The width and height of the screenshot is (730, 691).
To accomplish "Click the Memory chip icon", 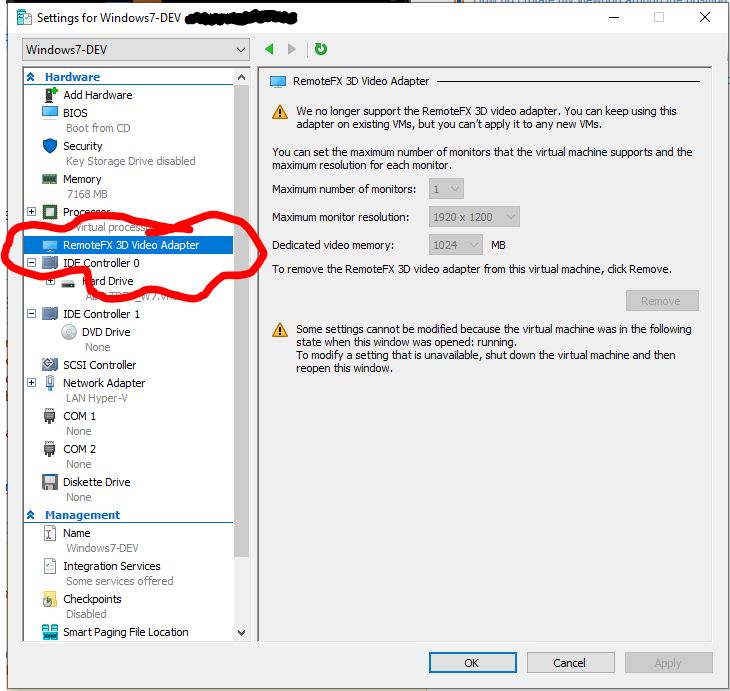I will pos(49,179).
